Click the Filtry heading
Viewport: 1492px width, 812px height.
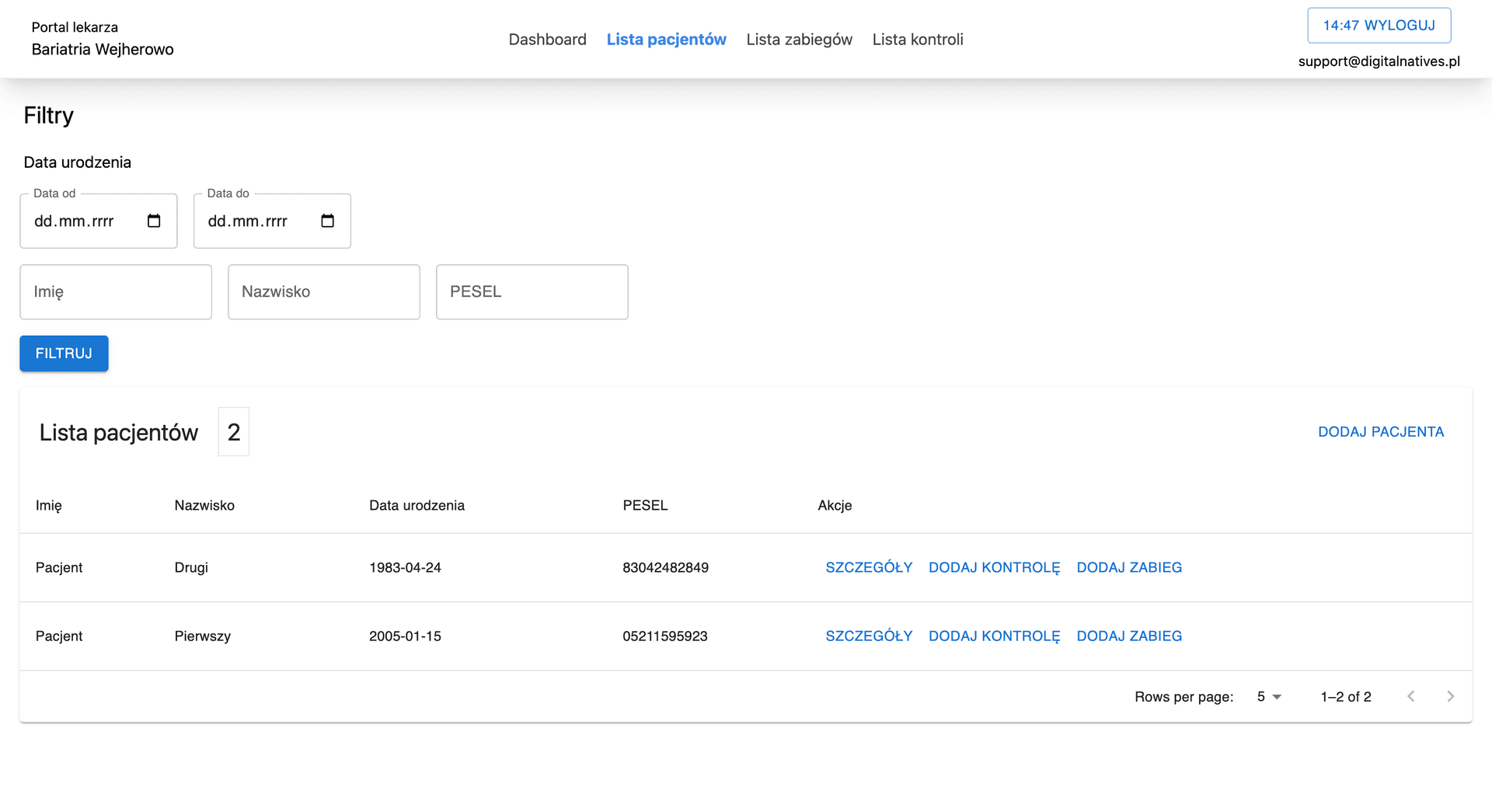48,116
